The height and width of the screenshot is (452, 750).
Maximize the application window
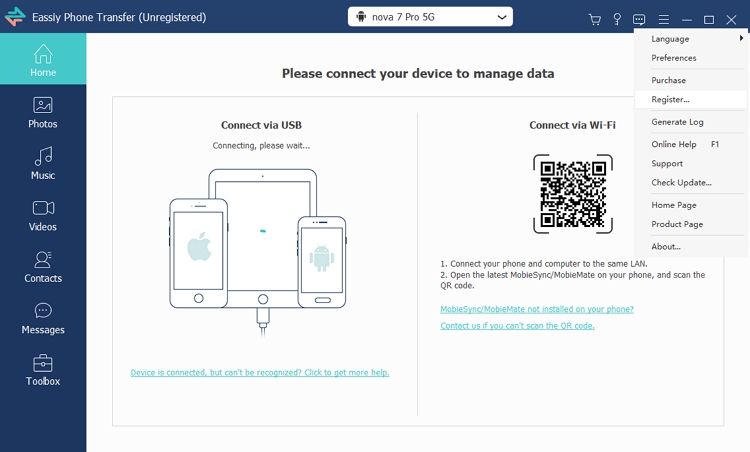(x=709, y=20)
